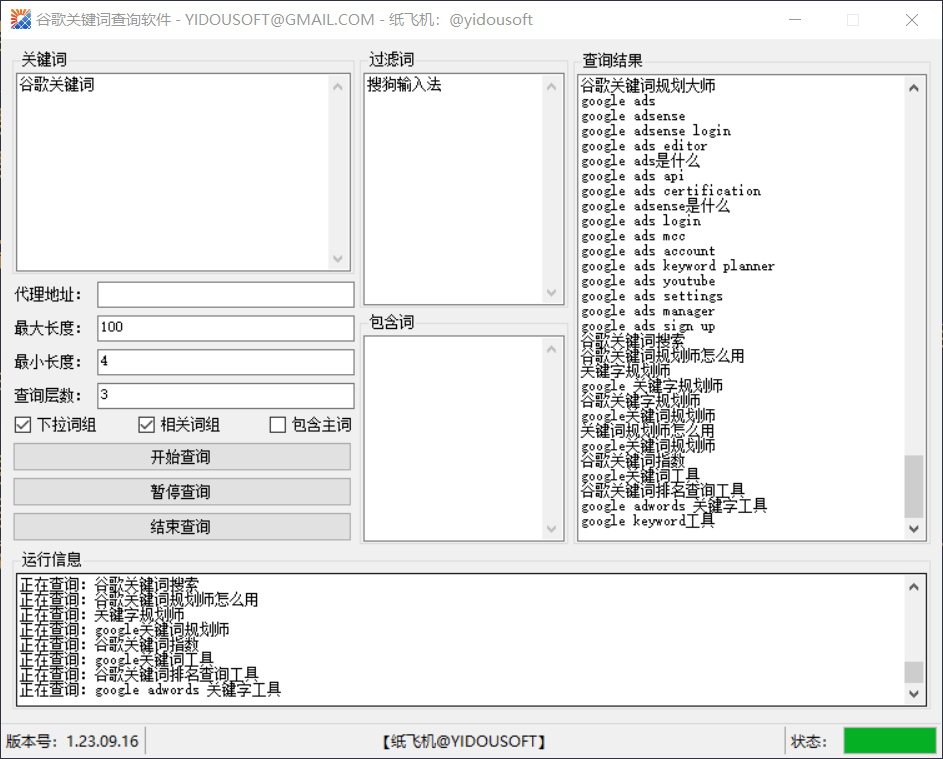The image size is (943, 759).
Task: Click the 最大长度 field showing 100
Action: (226, 328)
